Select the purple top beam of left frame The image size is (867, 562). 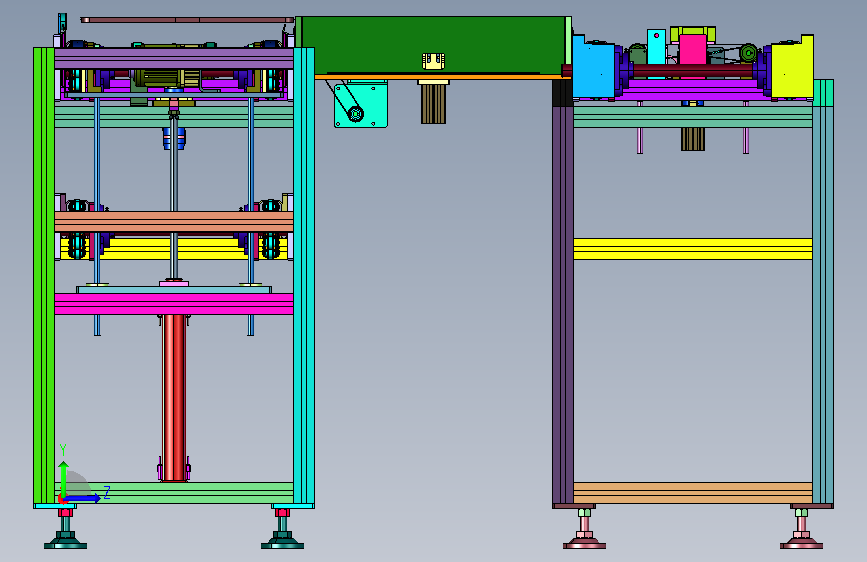(174, 58)
